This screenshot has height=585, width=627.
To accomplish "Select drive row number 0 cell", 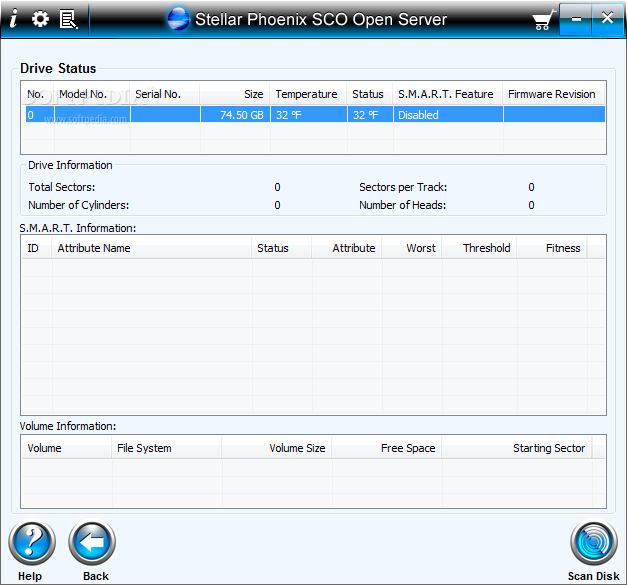I will coord(40,115).
